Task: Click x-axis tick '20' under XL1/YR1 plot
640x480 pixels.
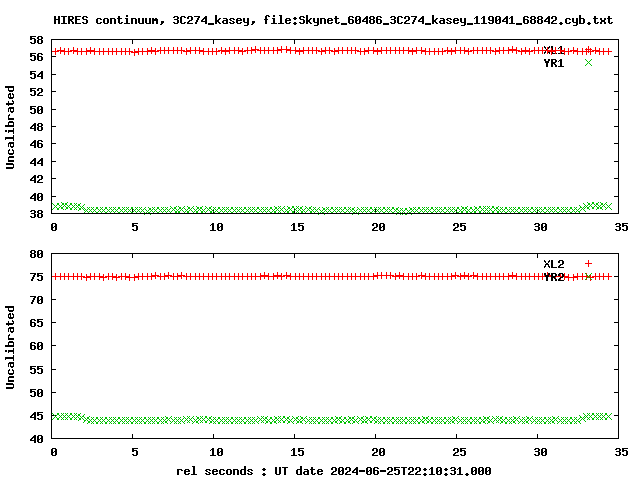Action: [378, 227]
